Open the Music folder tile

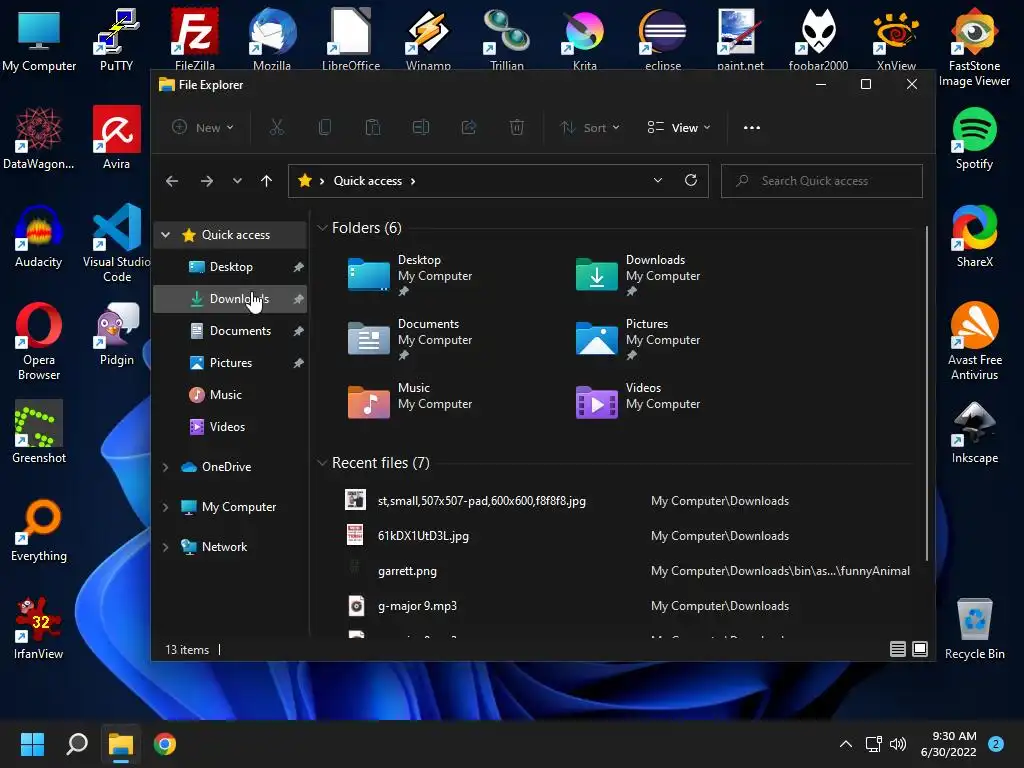coord(411,400)
